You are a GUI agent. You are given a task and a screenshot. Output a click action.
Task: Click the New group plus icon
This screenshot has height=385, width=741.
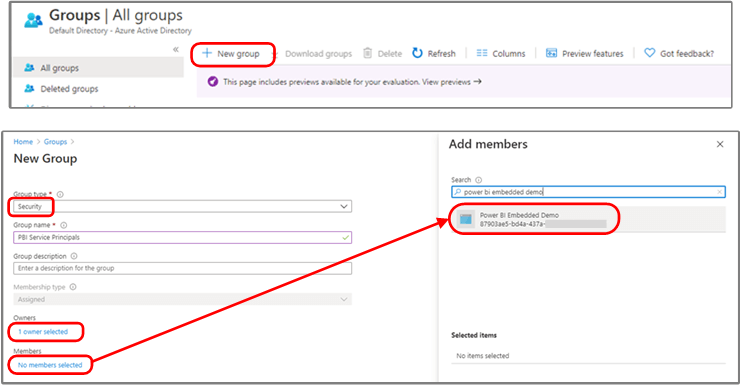point(207,53)
